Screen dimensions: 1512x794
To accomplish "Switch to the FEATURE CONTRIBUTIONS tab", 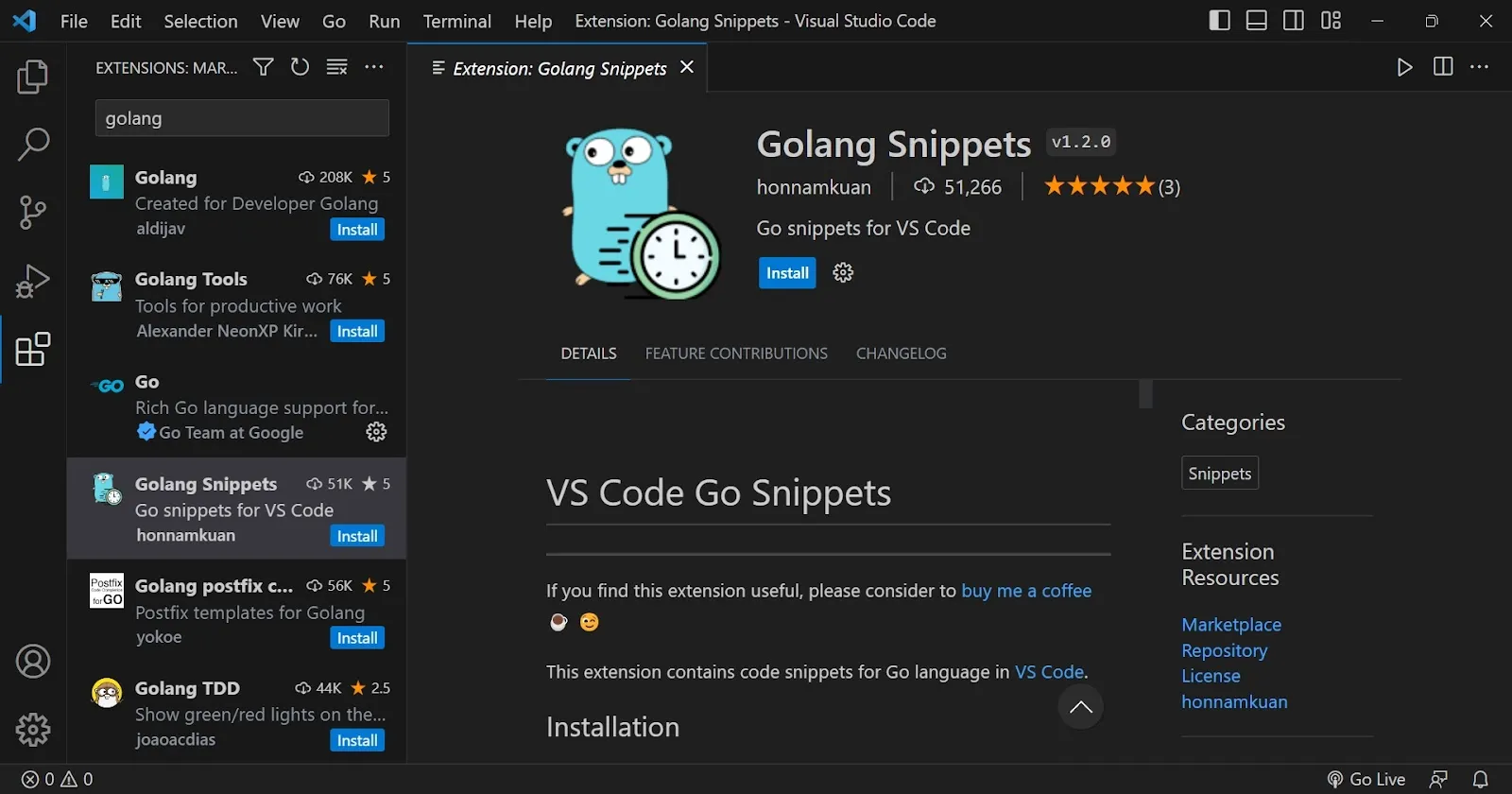I will 736,354.
